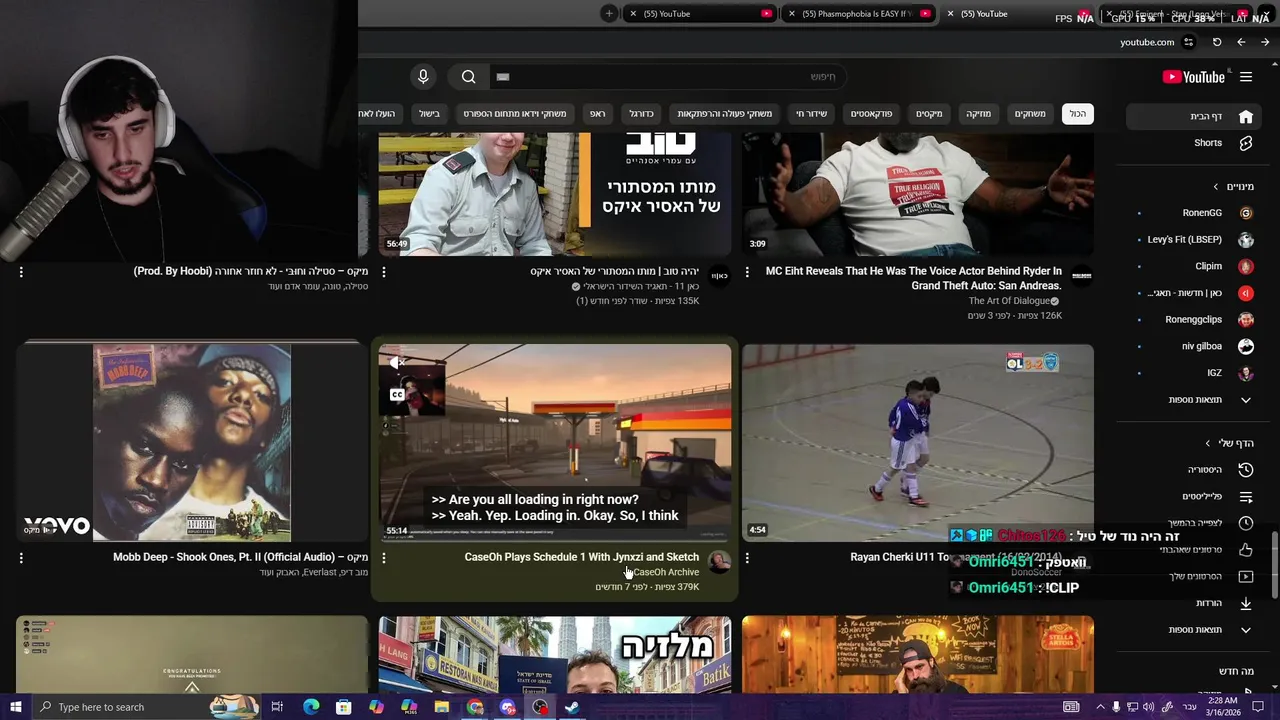The image size is (1280, 720).
Task: Open the Mobb Deep Shook Ones thumbnail
Action: pyautogui.click(x=192, y=443)
